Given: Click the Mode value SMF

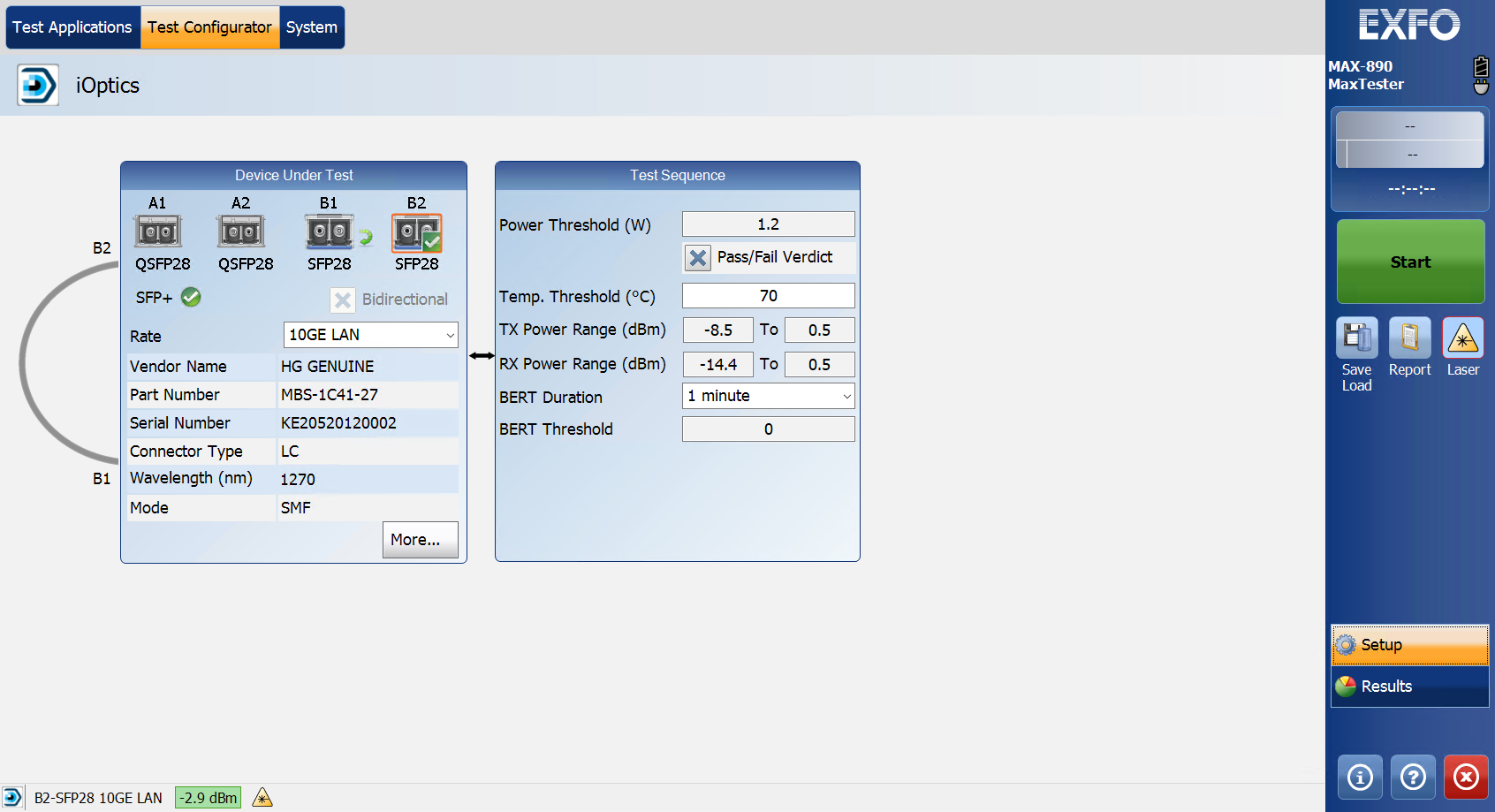Looking at the screenshot, I should [x=296, y=508].
